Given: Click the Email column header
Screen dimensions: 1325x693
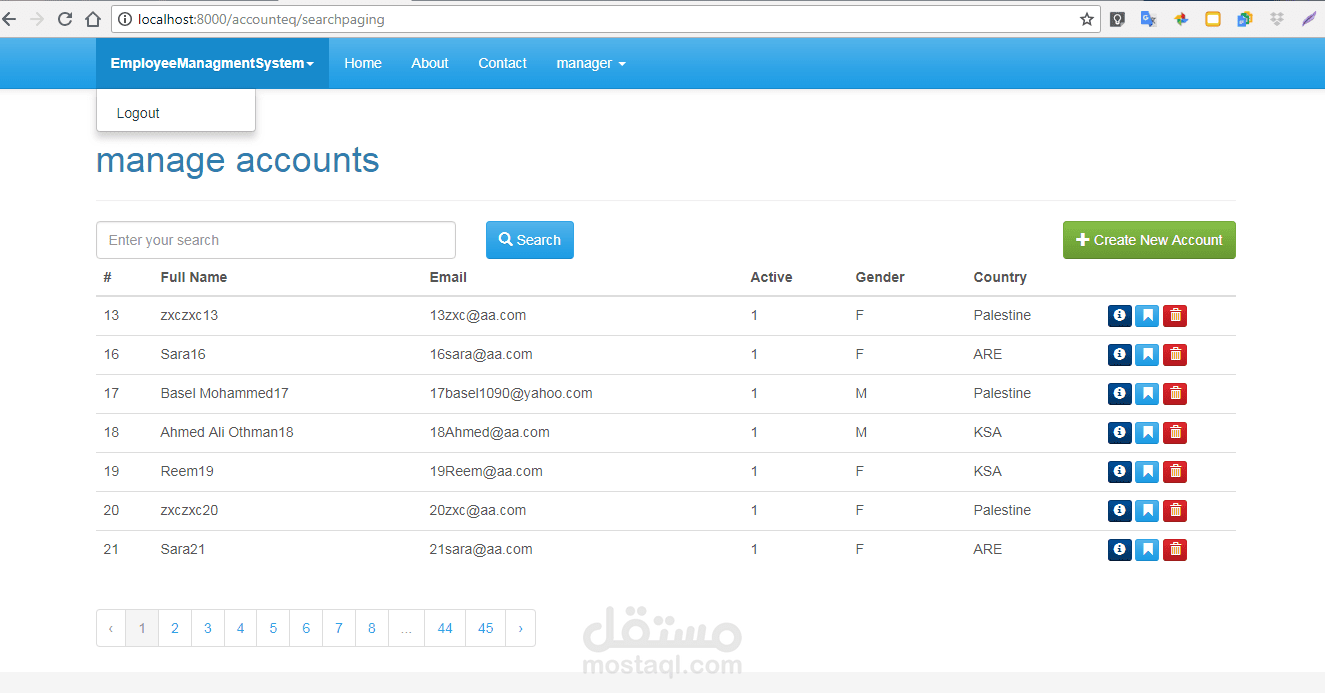Looking at the screenshot, I should (448, 277).
